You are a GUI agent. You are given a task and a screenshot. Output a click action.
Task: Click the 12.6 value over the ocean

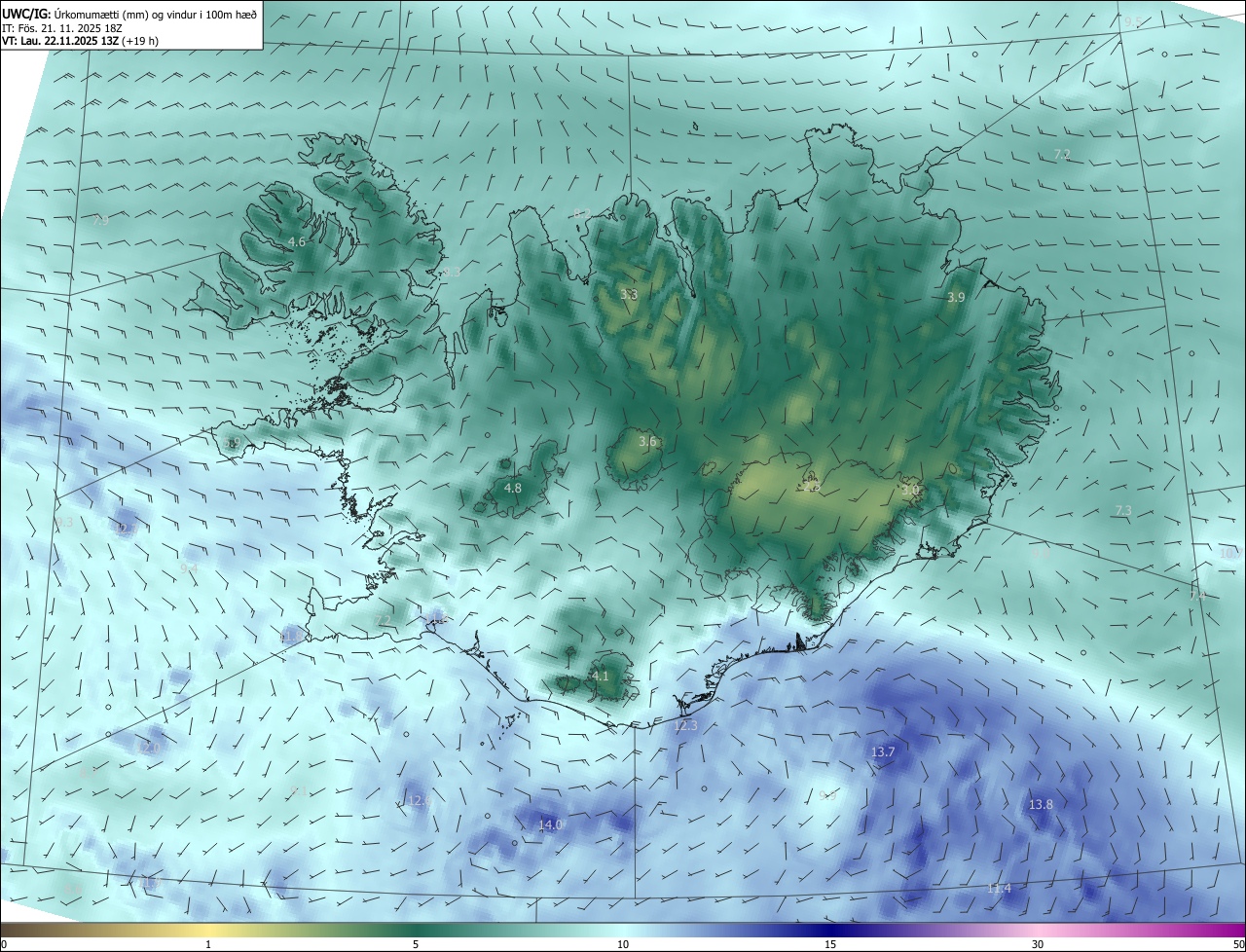pyautogui.click(x=419, y=801)
